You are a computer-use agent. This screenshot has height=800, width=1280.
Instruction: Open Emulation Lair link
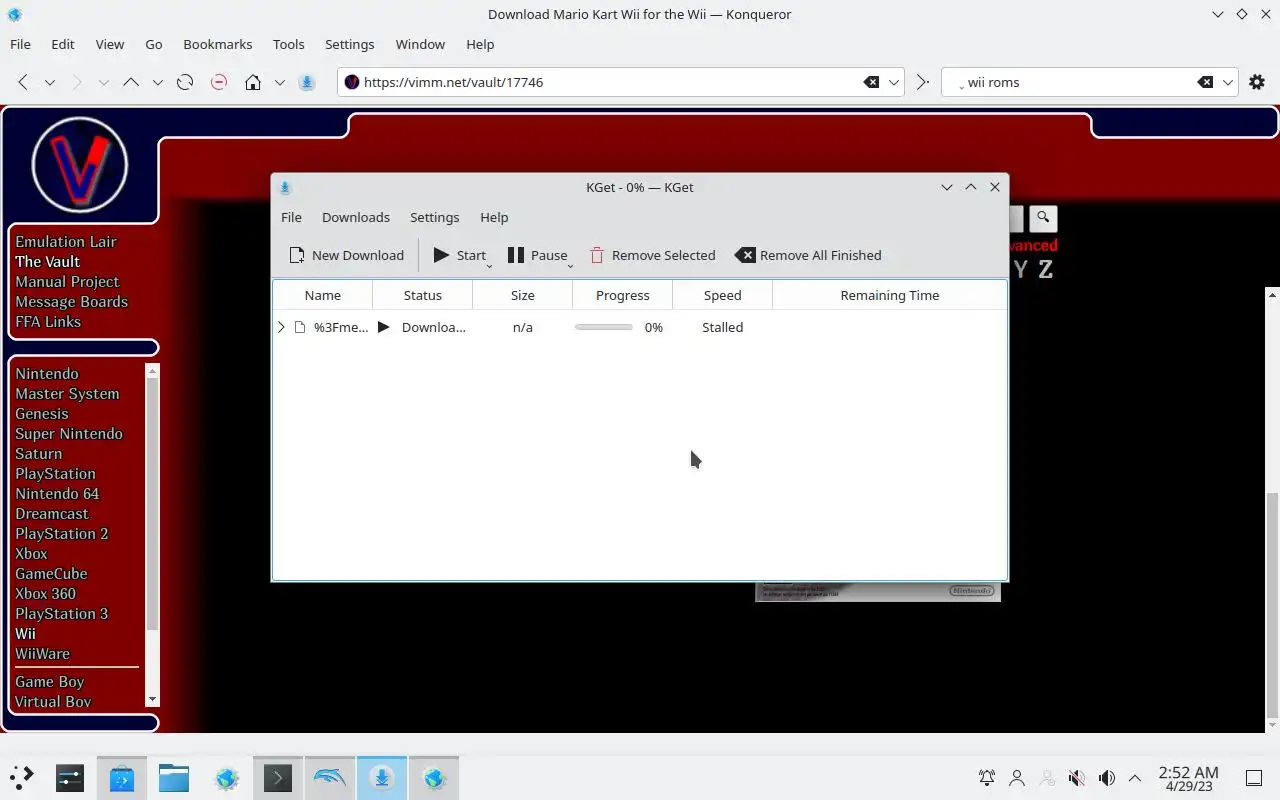coord(66,242)
